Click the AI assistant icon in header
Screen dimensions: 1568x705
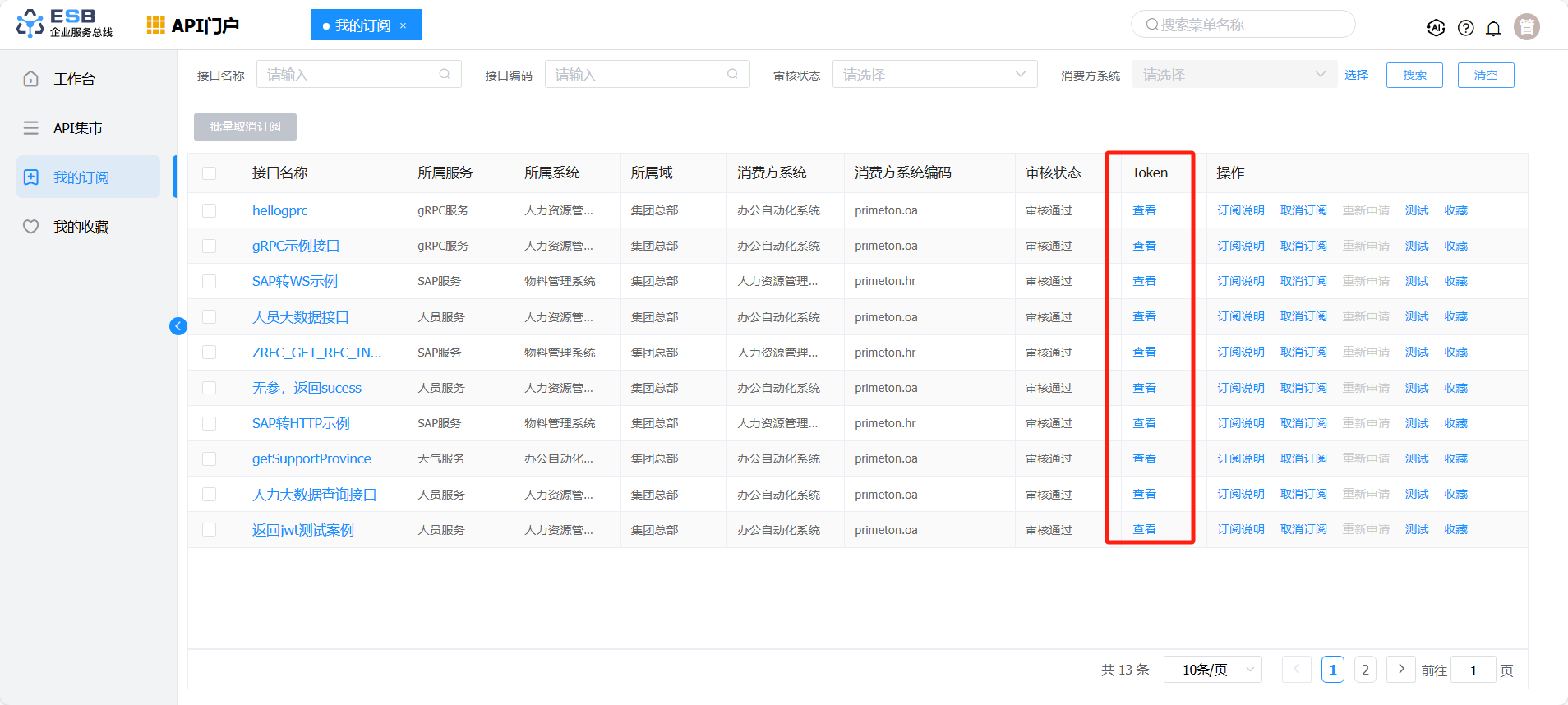coord(1436,28)
